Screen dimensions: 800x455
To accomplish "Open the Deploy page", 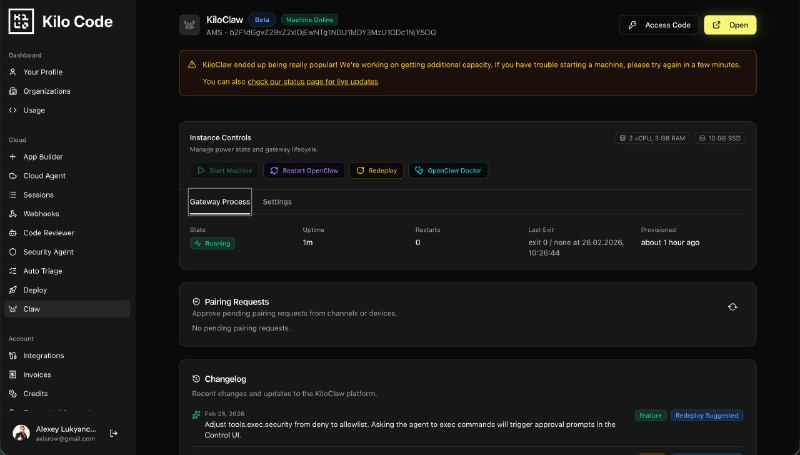I will pyautogui.click(x=35, y=290).
